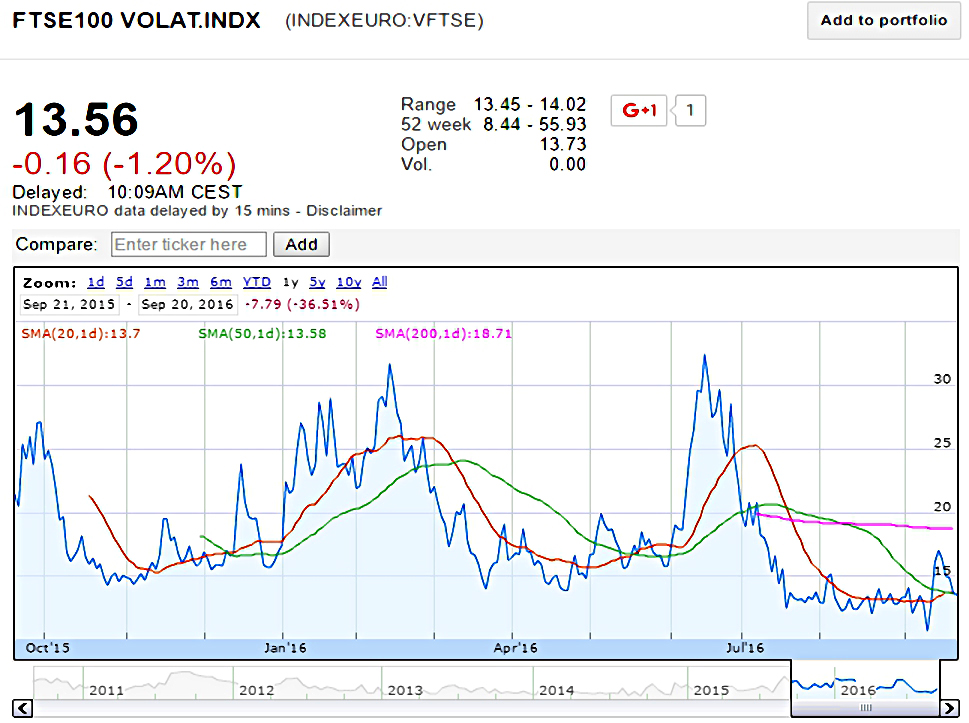Jump to 2015 in overview timeline
The image size is (969, 723).
click(711, 690)
